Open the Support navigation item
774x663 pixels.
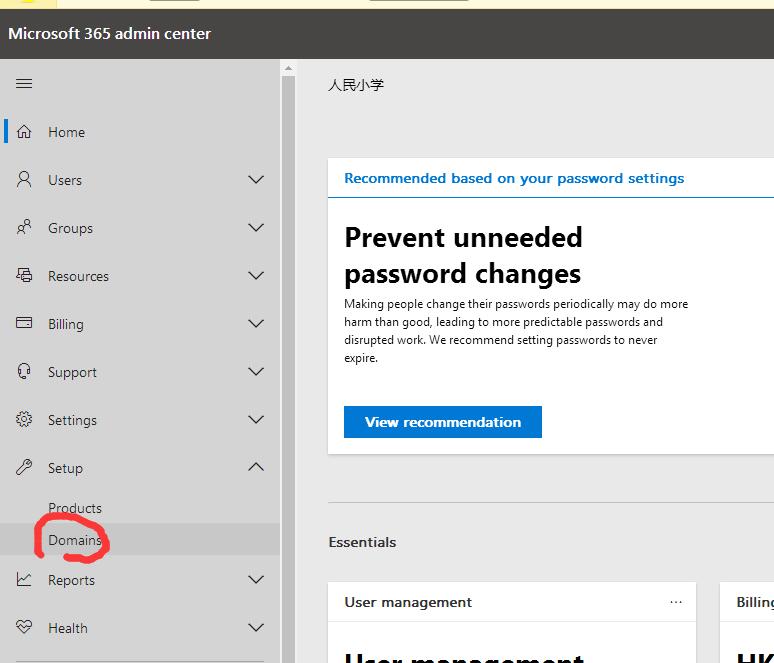(140, 372)
